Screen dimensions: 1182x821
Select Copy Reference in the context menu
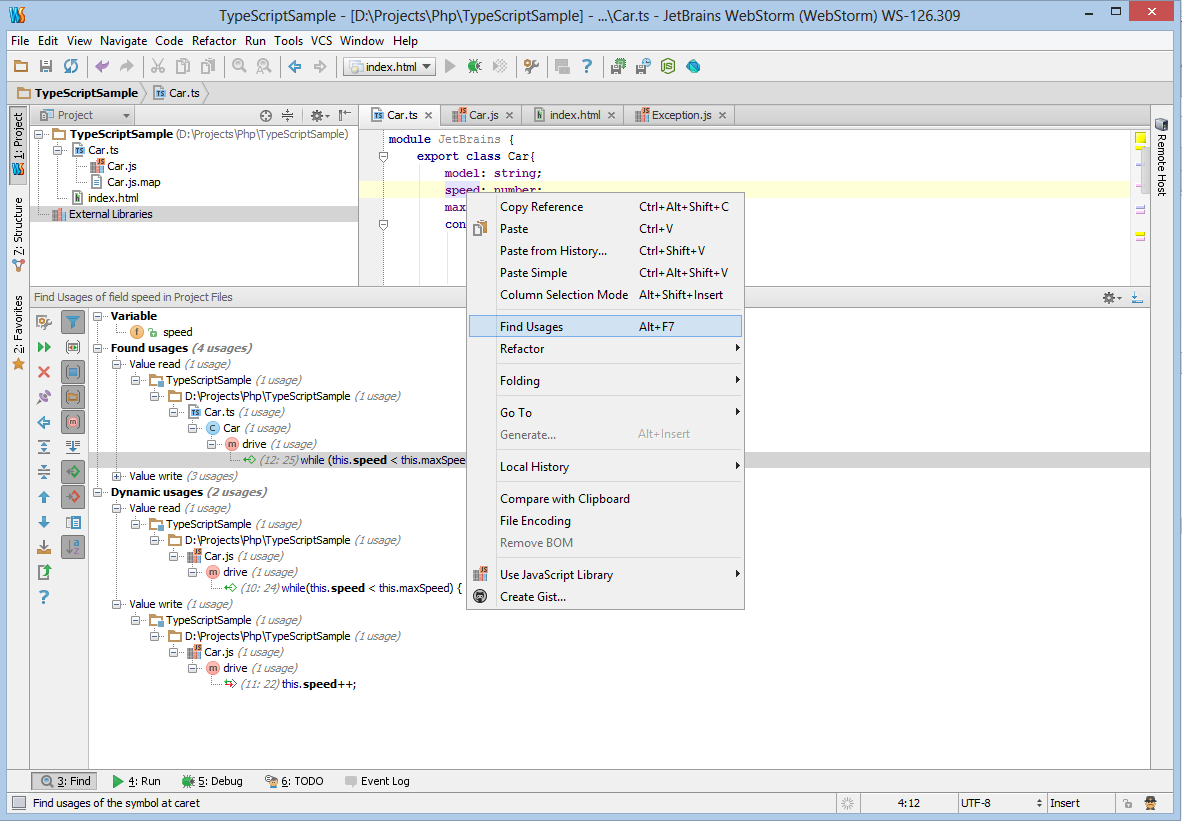(x=605, y=207)
